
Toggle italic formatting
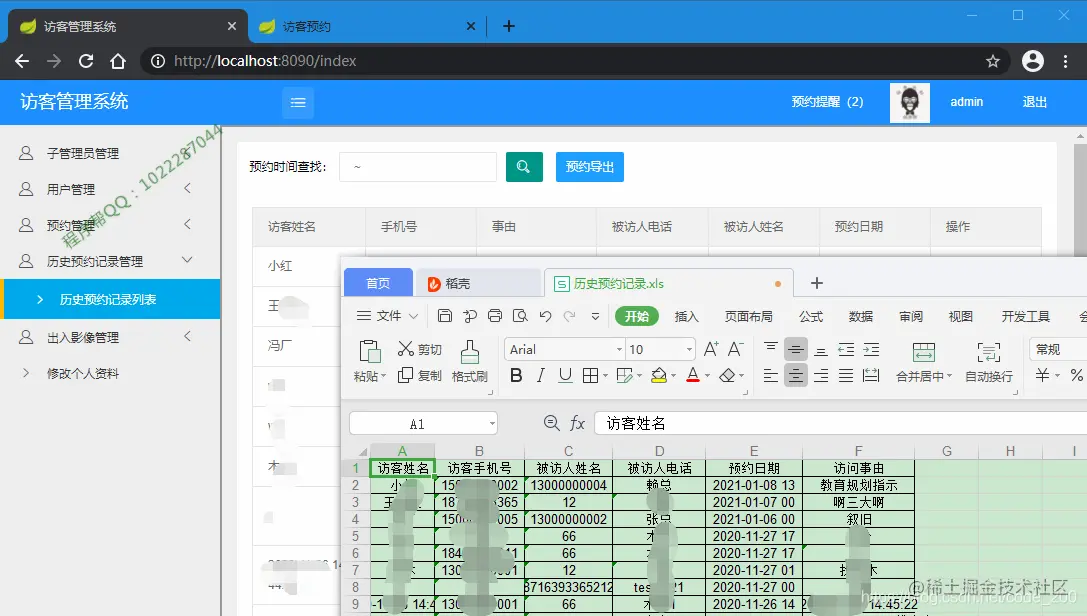tap(540, 376)
